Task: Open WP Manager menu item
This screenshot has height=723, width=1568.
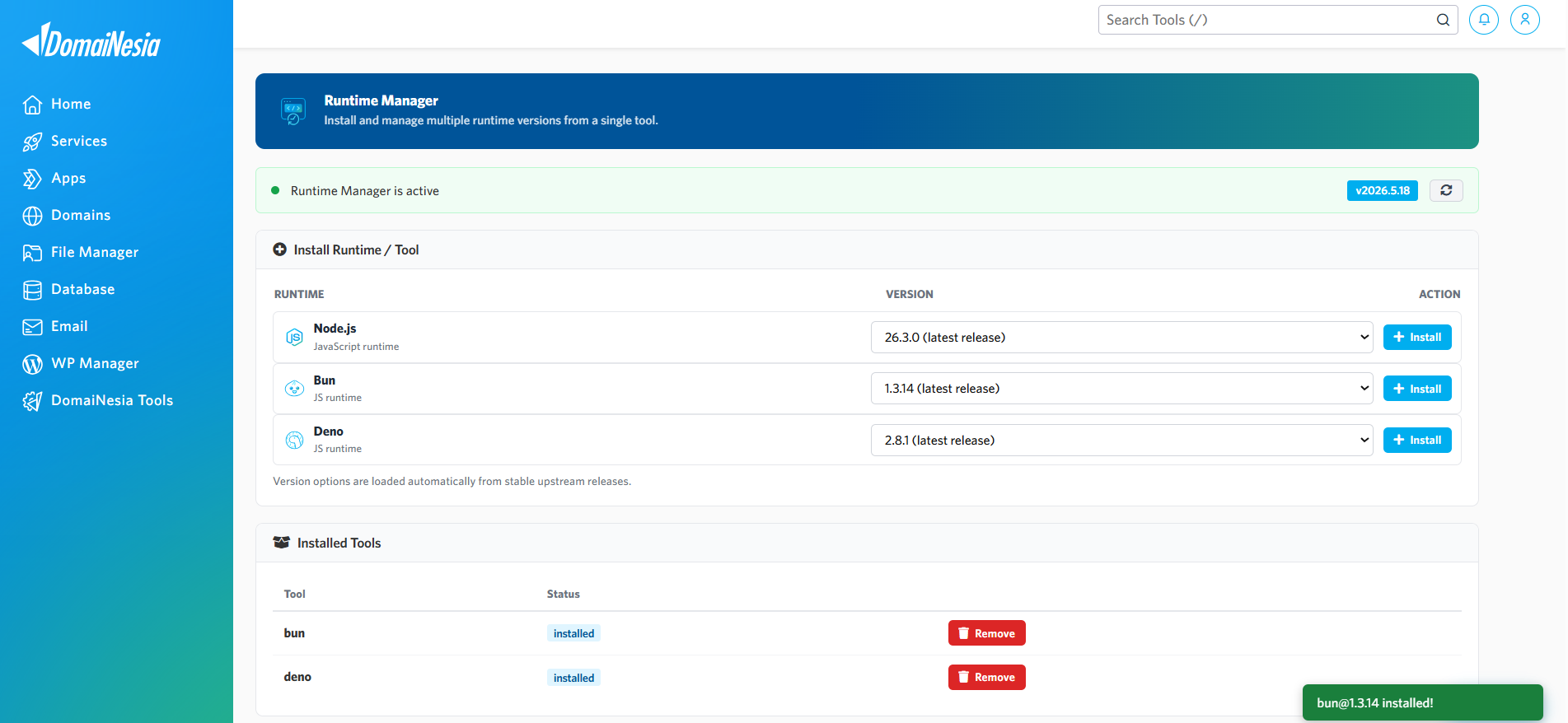Action: (x=95, y=364)
